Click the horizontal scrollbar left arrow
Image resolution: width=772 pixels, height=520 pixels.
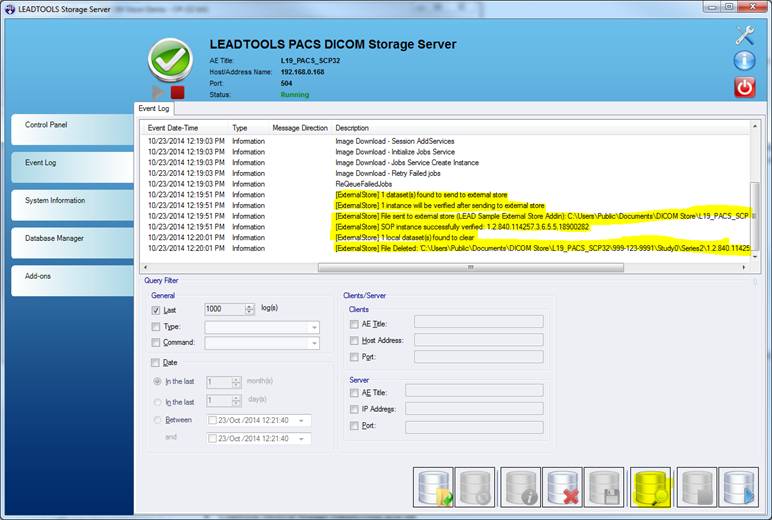click(145, 267)
